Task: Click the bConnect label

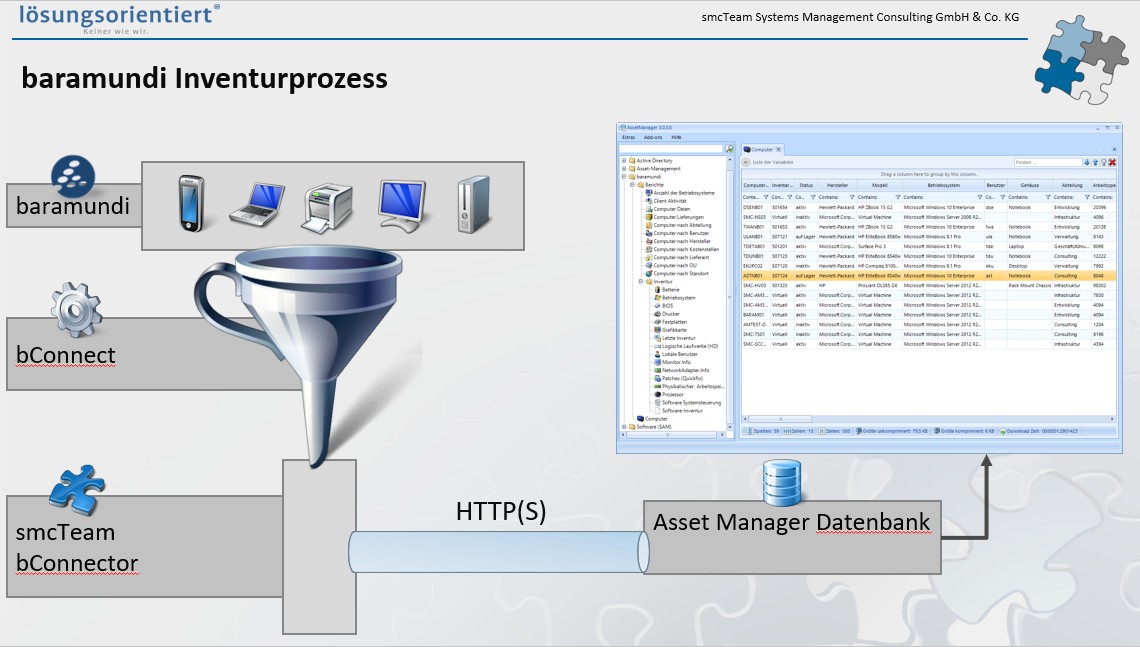Action: pos(65,355)
